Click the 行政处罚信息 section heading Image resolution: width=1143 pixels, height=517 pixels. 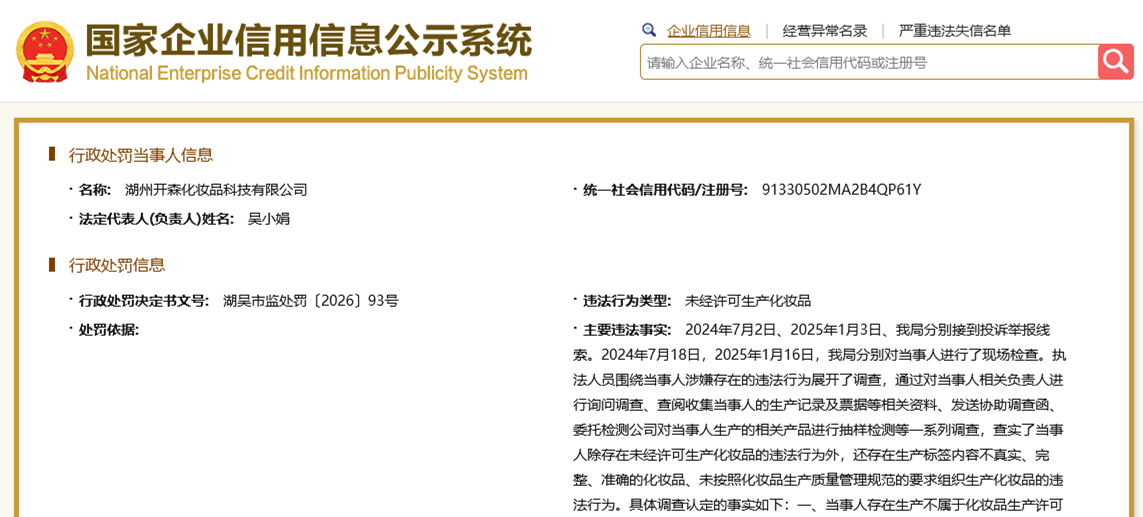[x=117, y=265]
